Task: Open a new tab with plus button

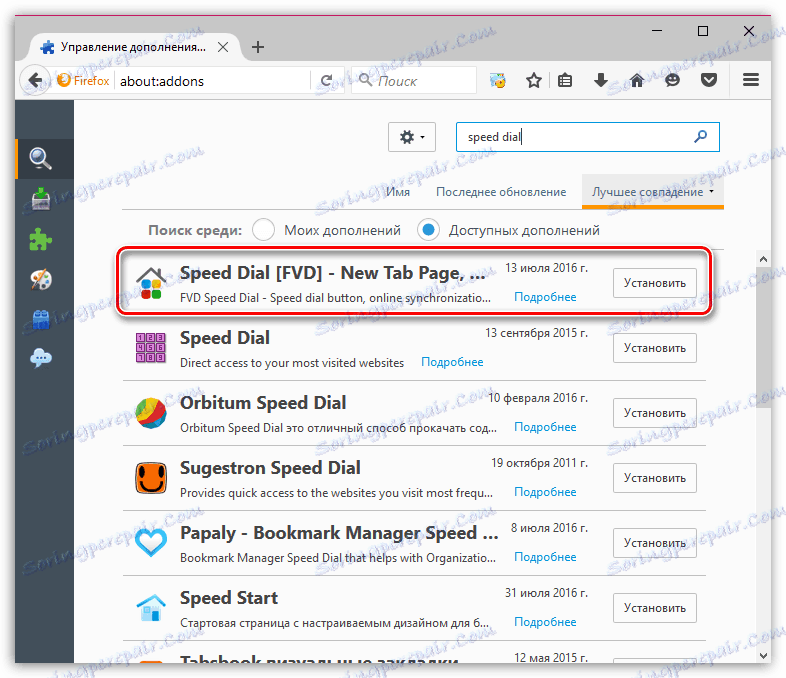Action: (x=258, y=47)
